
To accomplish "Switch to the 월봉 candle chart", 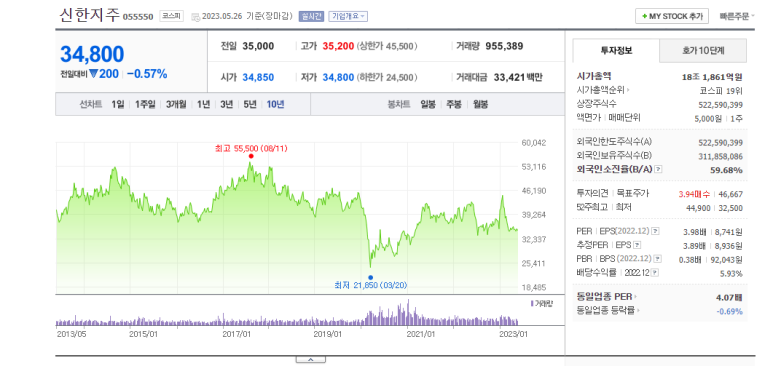I will (480, 105).
